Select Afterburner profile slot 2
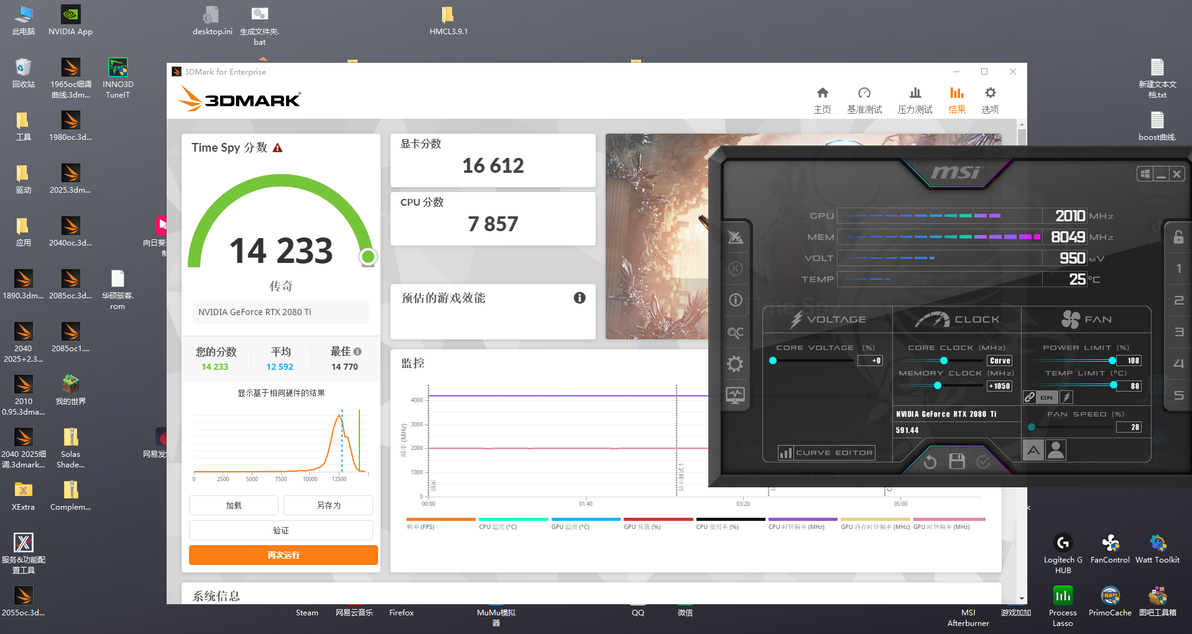 coord(1178,300)
